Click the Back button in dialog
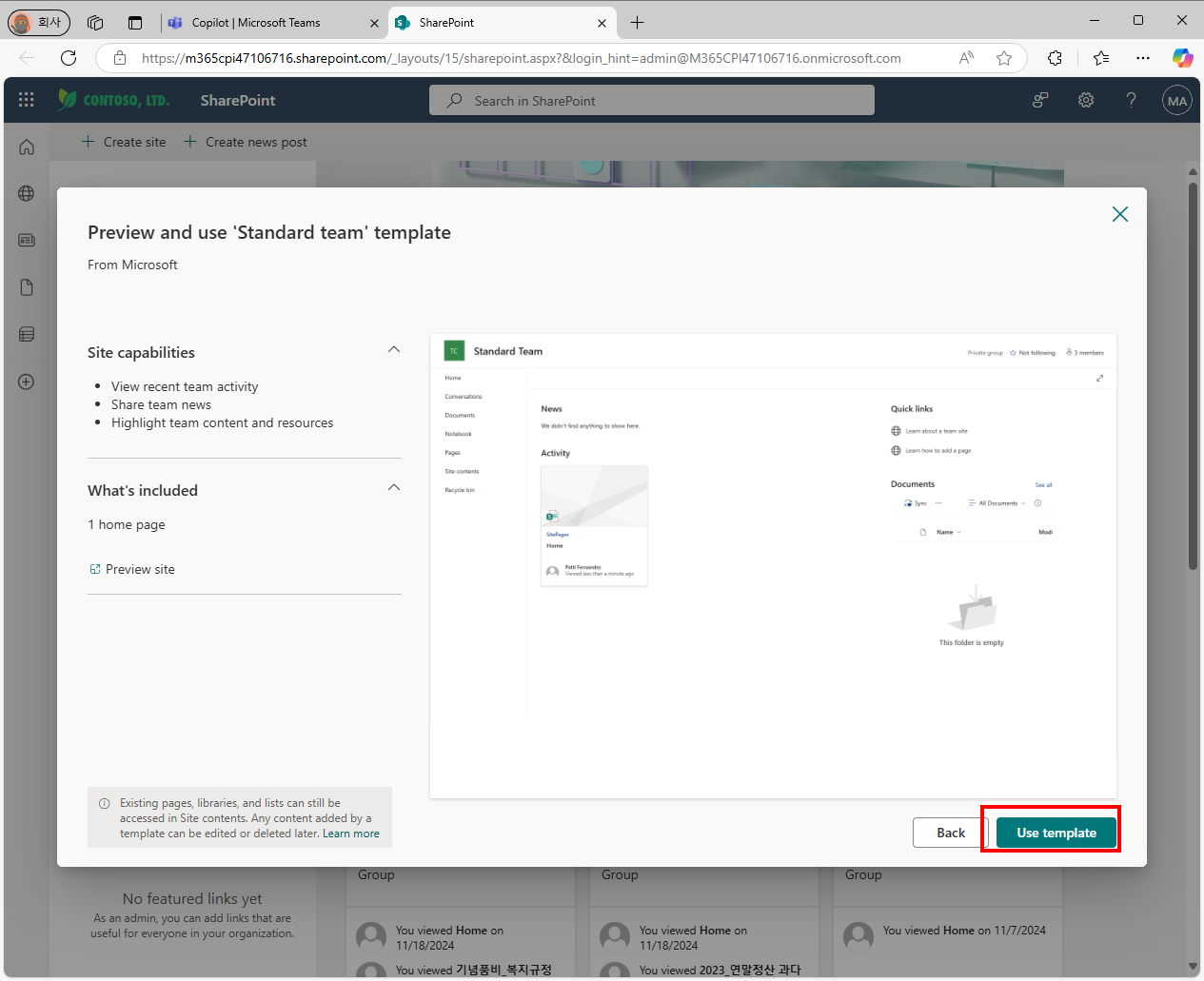 pos(951,833)
